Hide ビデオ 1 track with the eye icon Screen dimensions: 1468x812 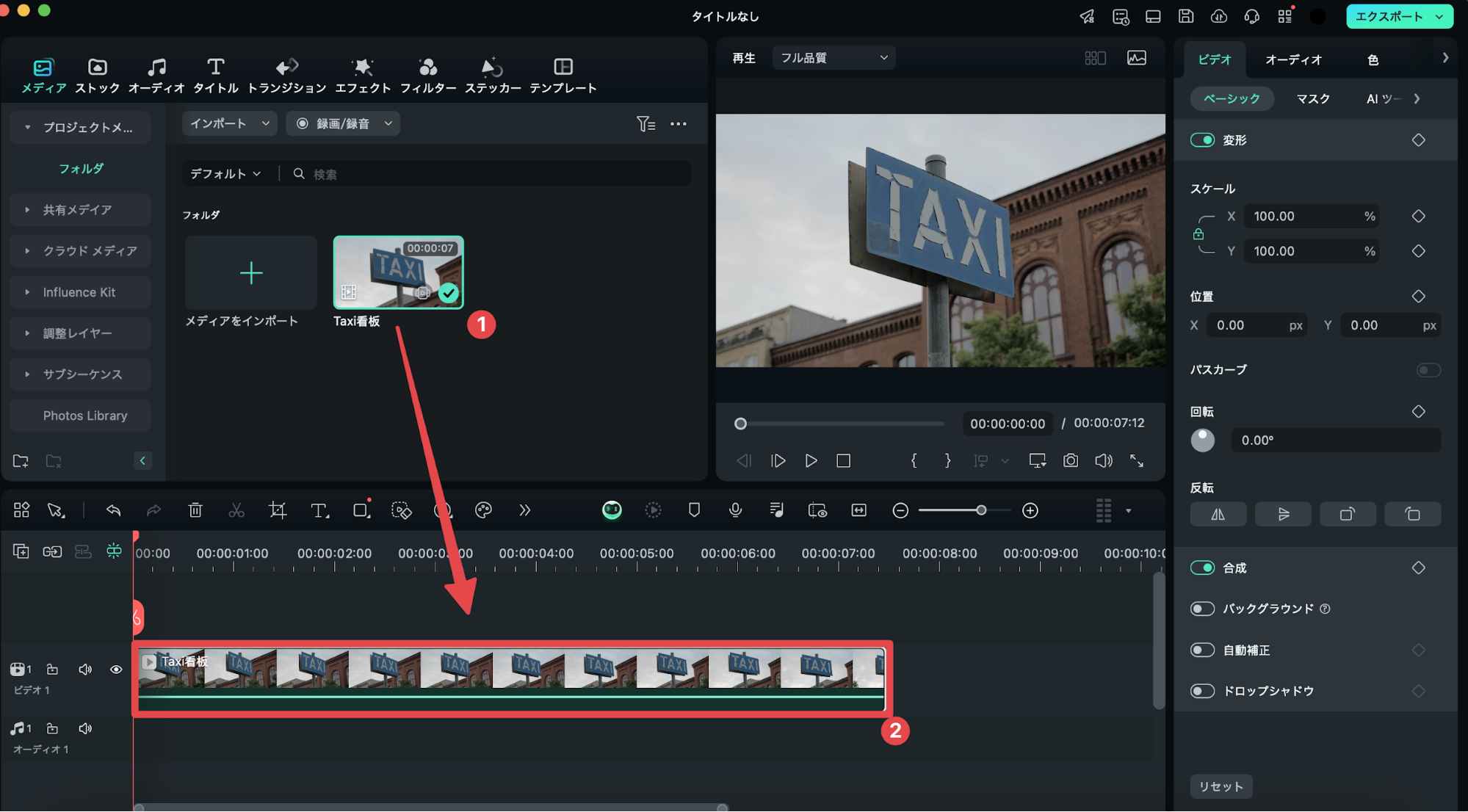click(115, 669)
